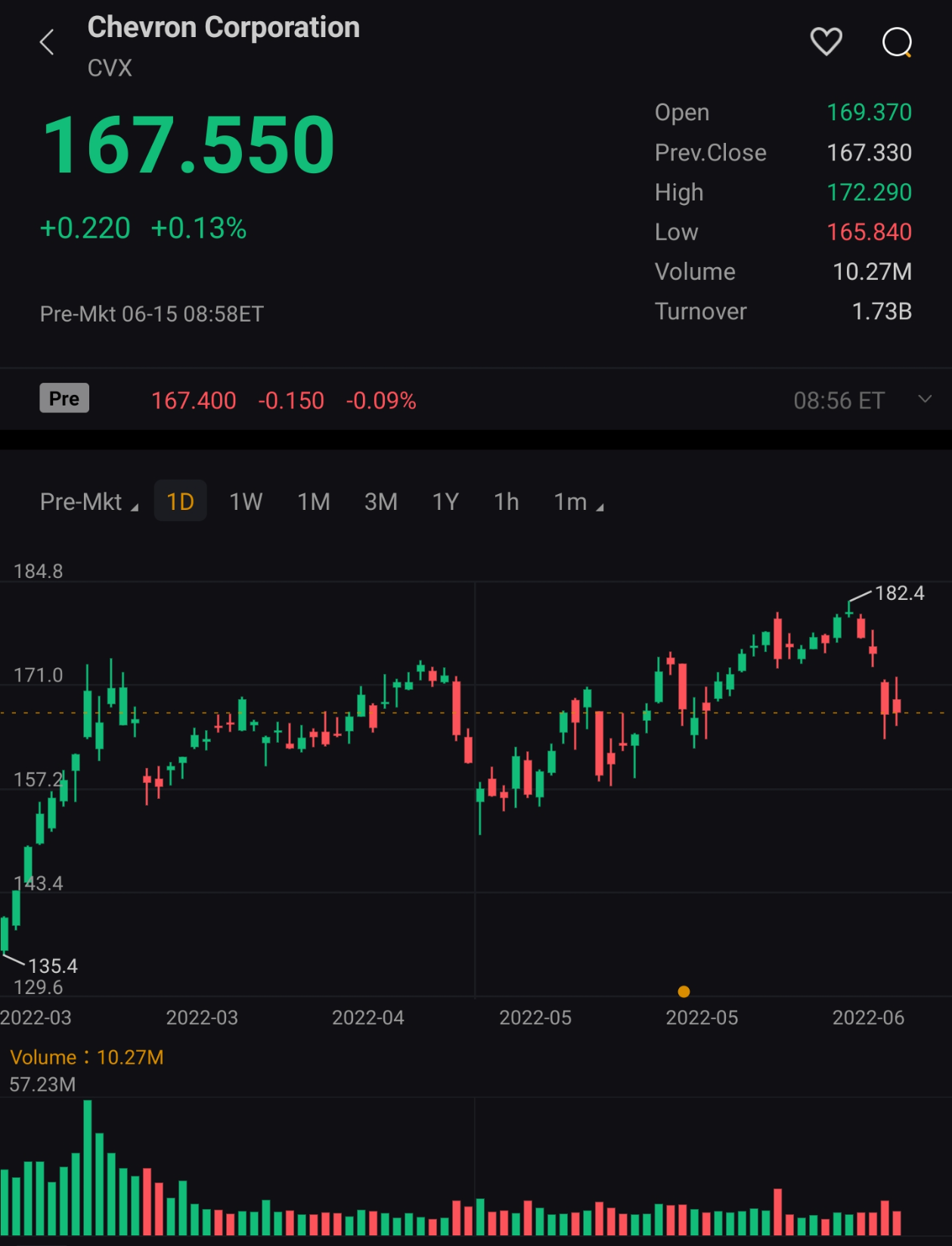Tap the Volume value 10.27M in the stats

(x=872, y=272)
